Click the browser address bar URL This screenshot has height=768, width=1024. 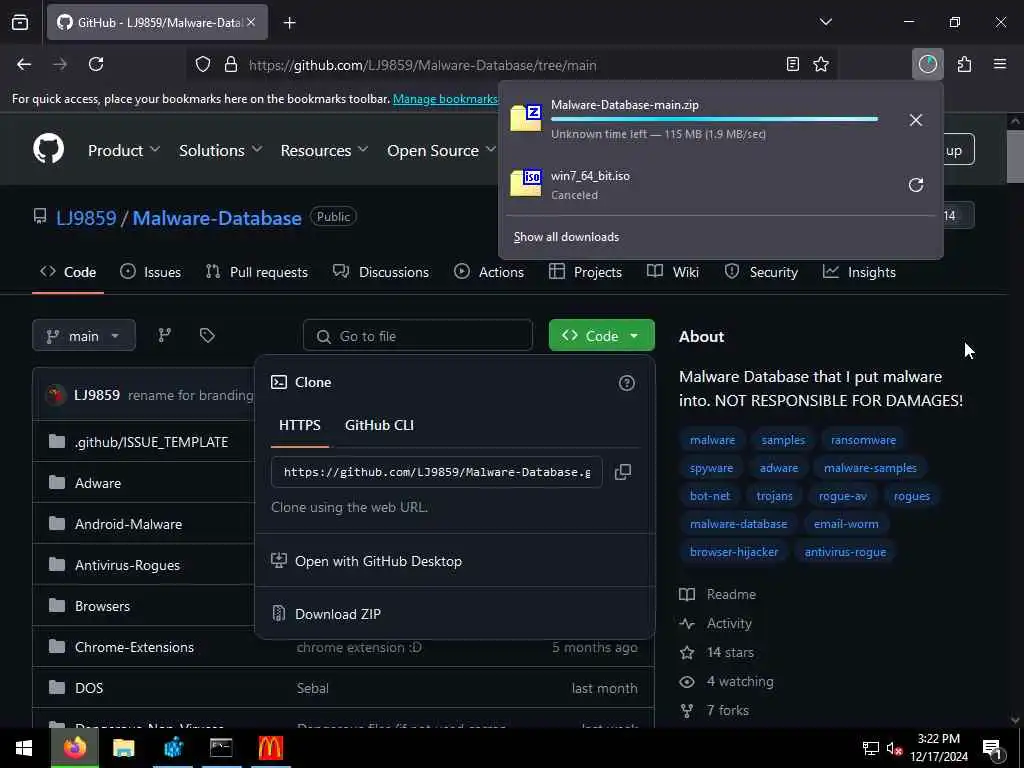[423, 65]
